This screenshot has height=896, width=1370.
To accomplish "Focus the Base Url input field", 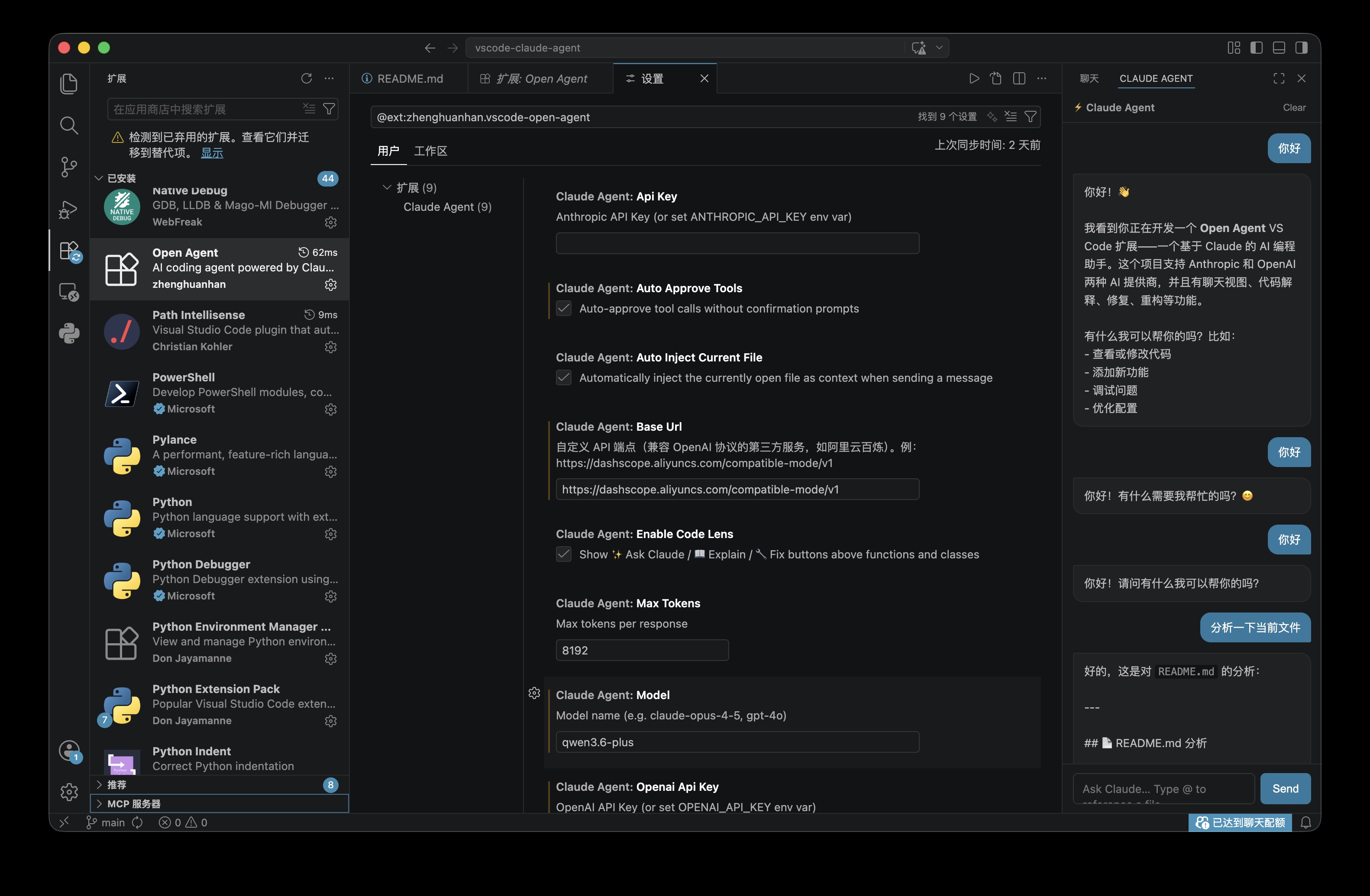I will pos(737,489).
